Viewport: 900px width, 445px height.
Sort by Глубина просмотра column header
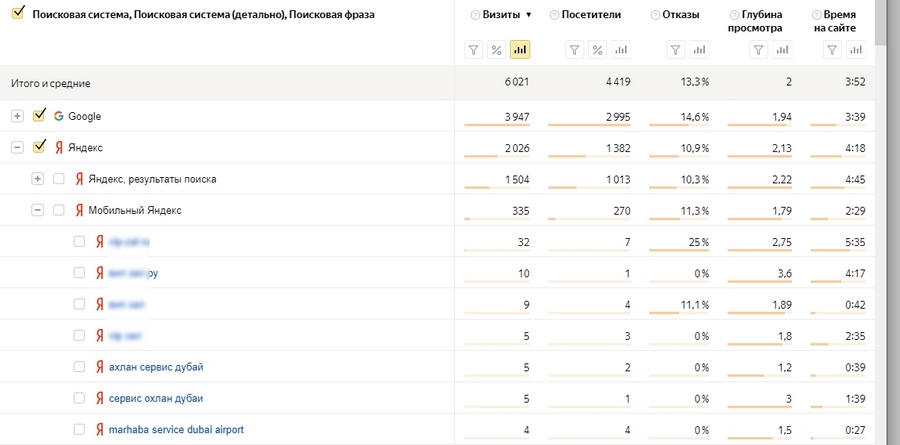coord(755,21)
